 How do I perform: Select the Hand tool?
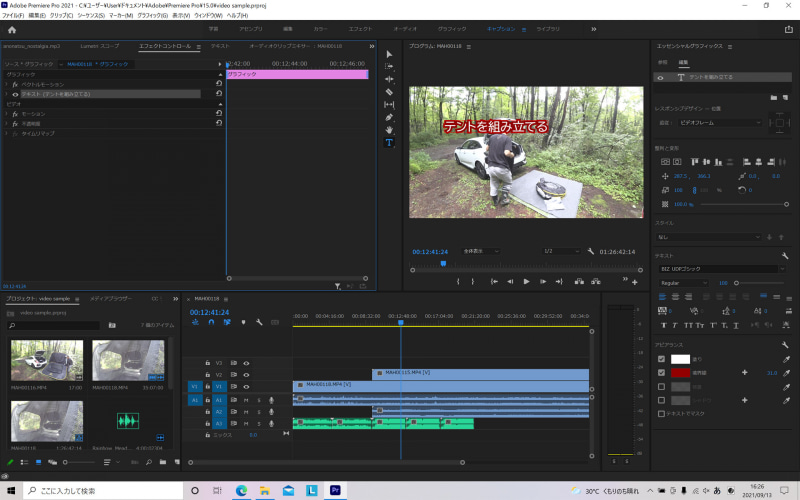[389, 130]
